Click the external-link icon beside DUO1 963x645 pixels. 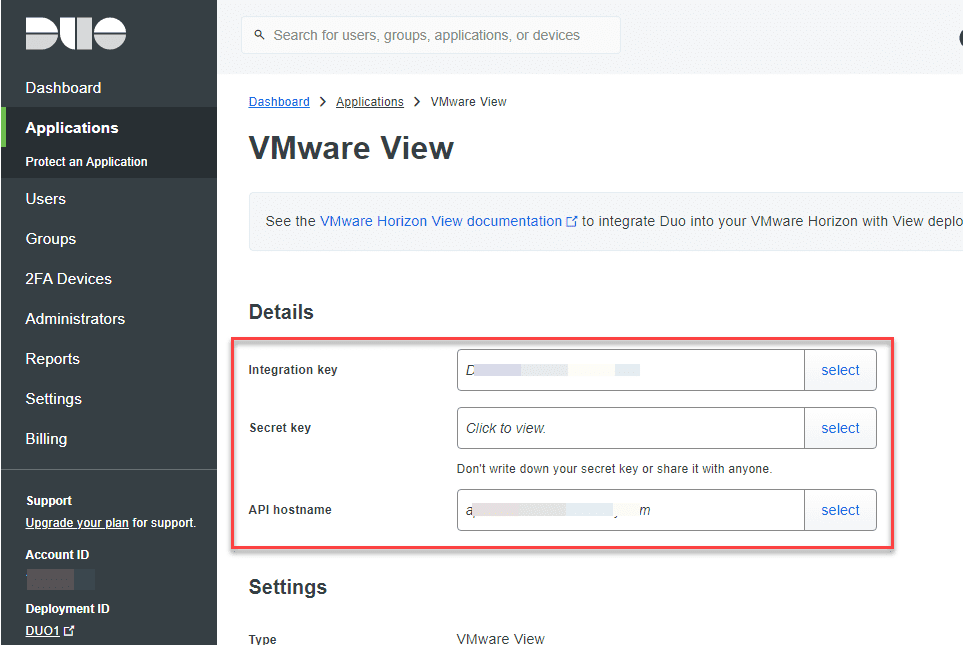click(x=69, y=630)
